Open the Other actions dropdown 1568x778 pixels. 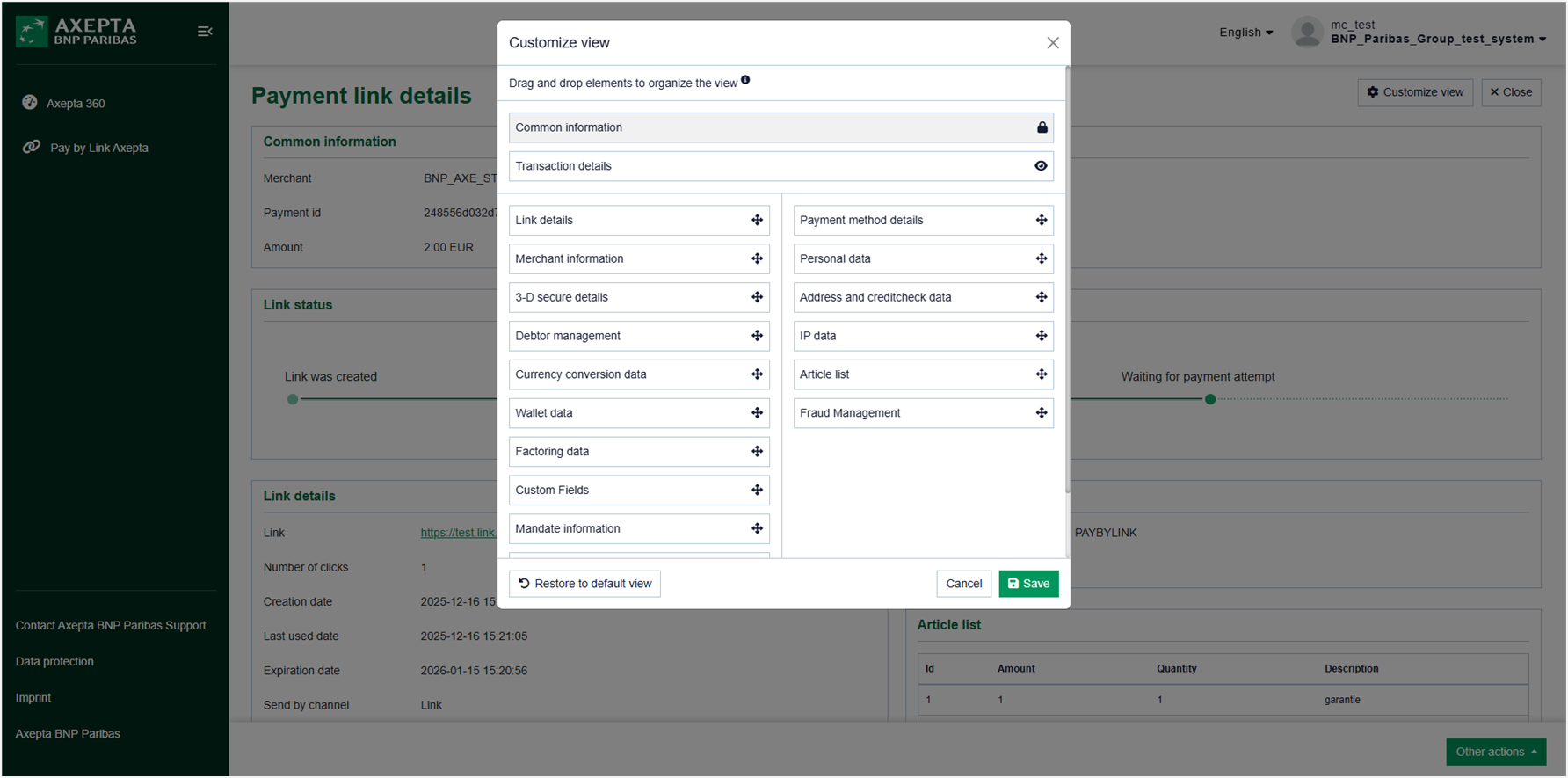(1495, 752)
